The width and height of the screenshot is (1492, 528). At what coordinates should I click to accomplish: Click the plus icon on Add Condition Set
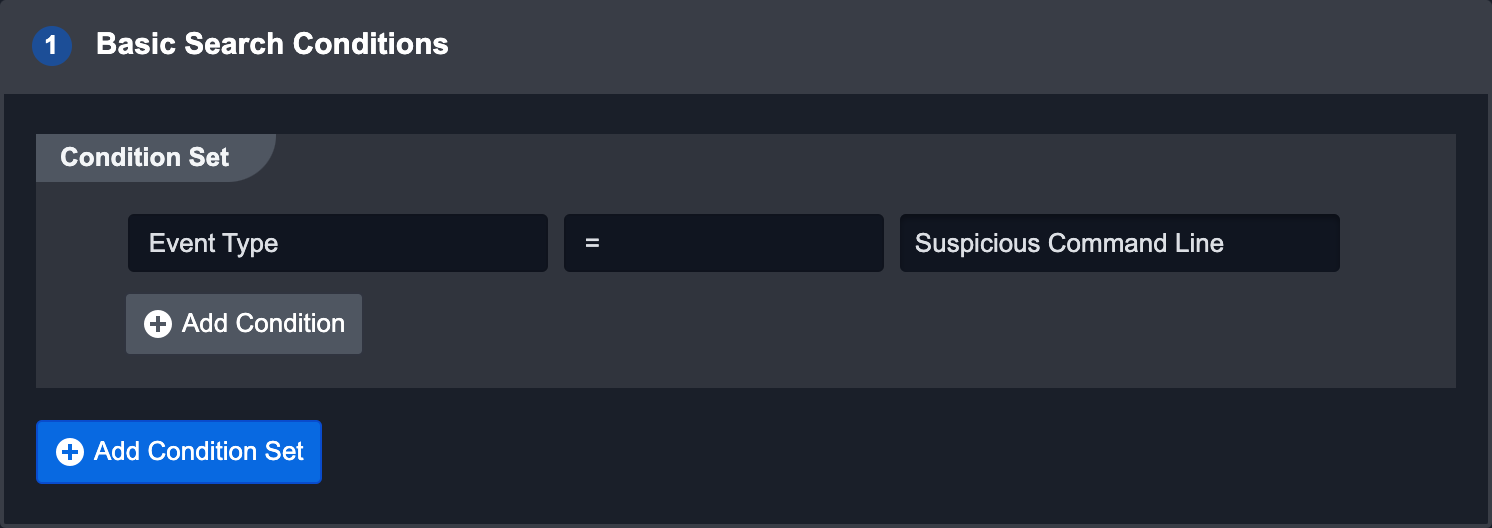click(x=70, y=452)
